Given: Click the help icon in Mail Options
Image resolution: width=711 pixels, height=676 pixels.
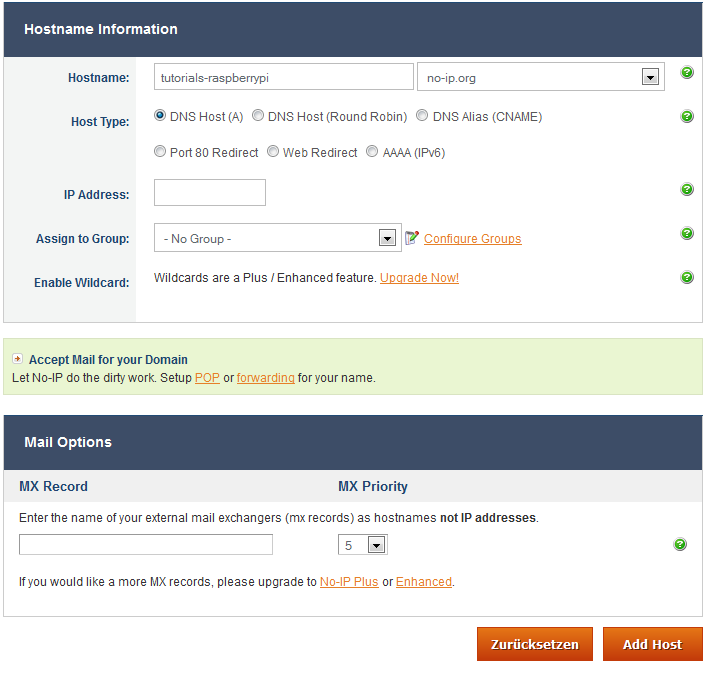Looking at the screenshot, I should pos(680,544).
